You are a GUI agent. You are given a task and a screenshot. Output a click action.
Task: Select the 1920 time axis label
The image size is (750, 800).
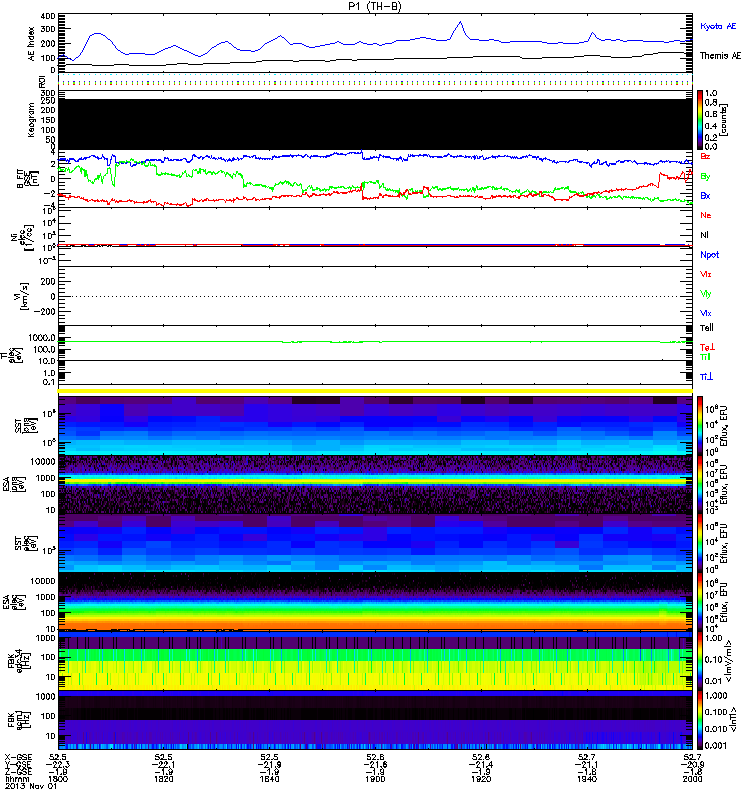tap(481, 779)
